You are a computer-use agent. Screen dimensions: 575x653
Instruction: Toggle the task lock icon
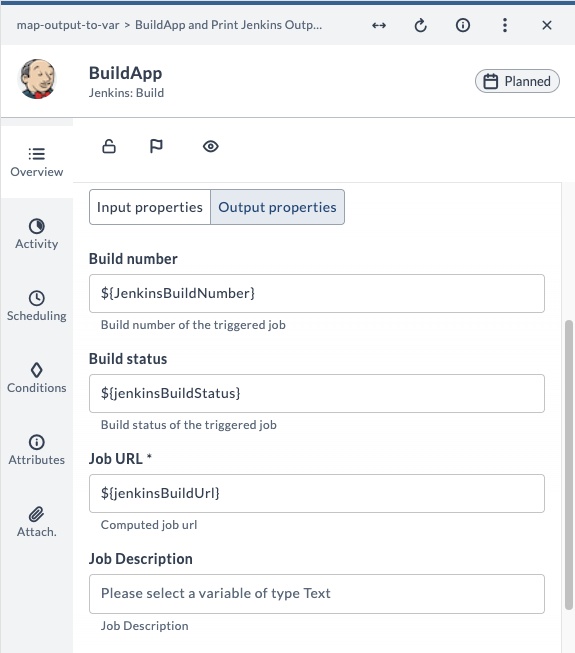(109, 146)
